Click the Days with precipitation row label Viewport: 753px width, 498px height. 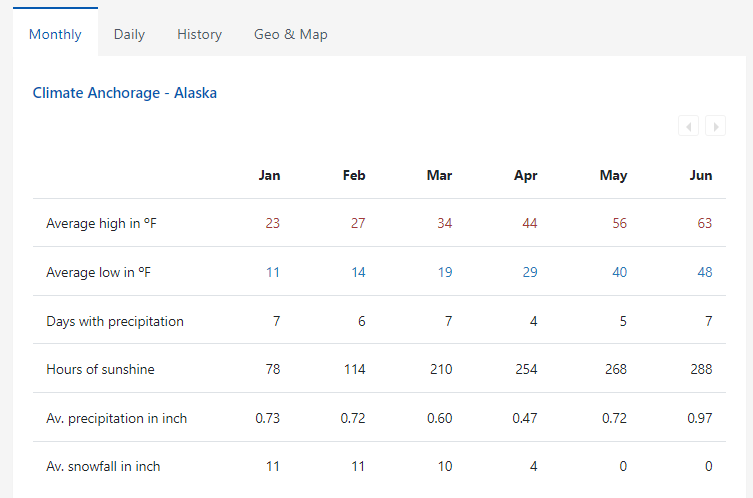[x=115, y=321]
